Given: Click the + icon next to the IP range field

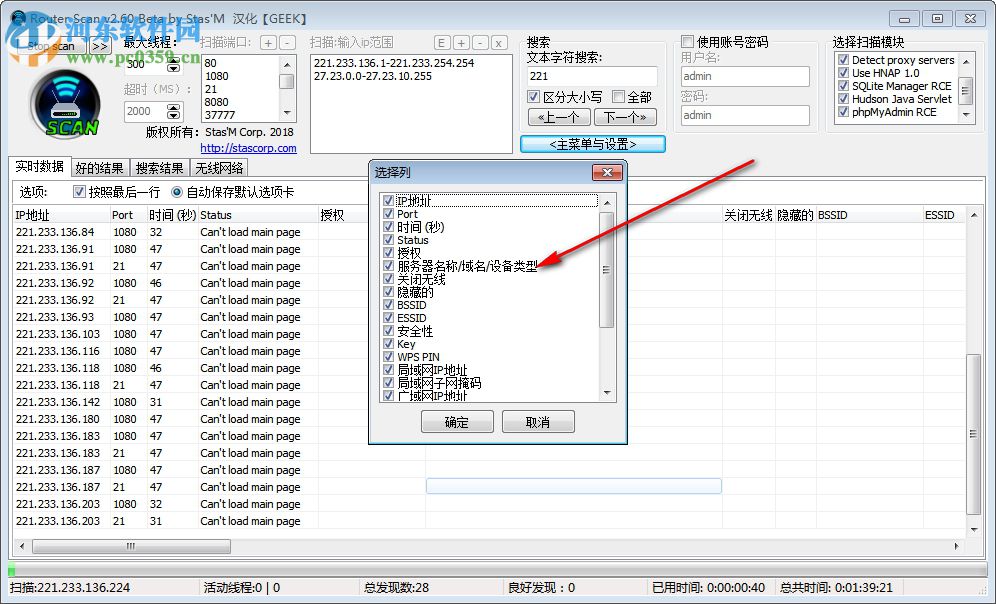Looking at the screenshot, I should tap(461, 43).
